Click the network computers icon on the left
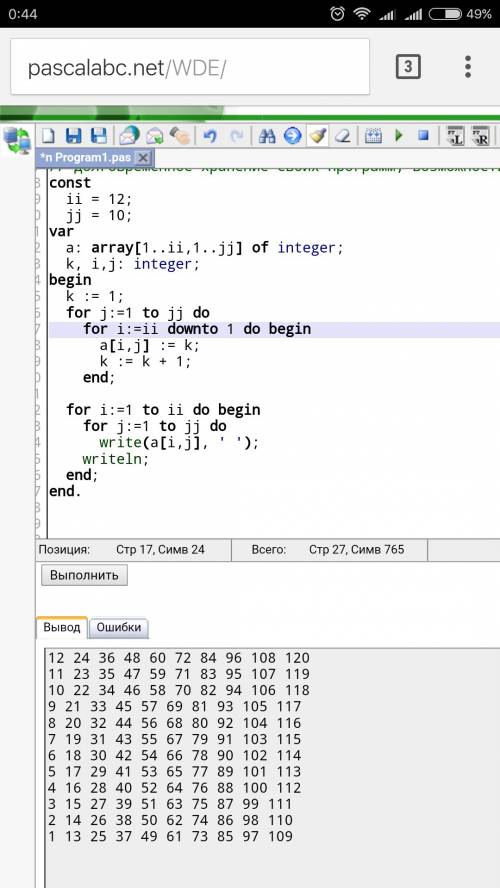500x888 pixels. click(17, 141)
